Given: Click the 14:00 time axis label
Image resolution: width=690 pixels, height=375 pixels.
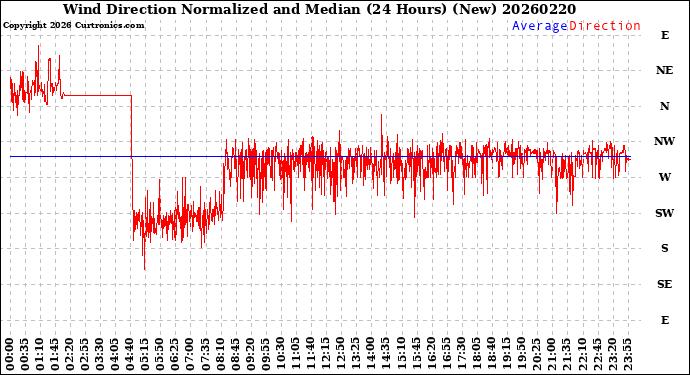Looking at the screenshot, I should pyautogui.click(x=371, y=355).
